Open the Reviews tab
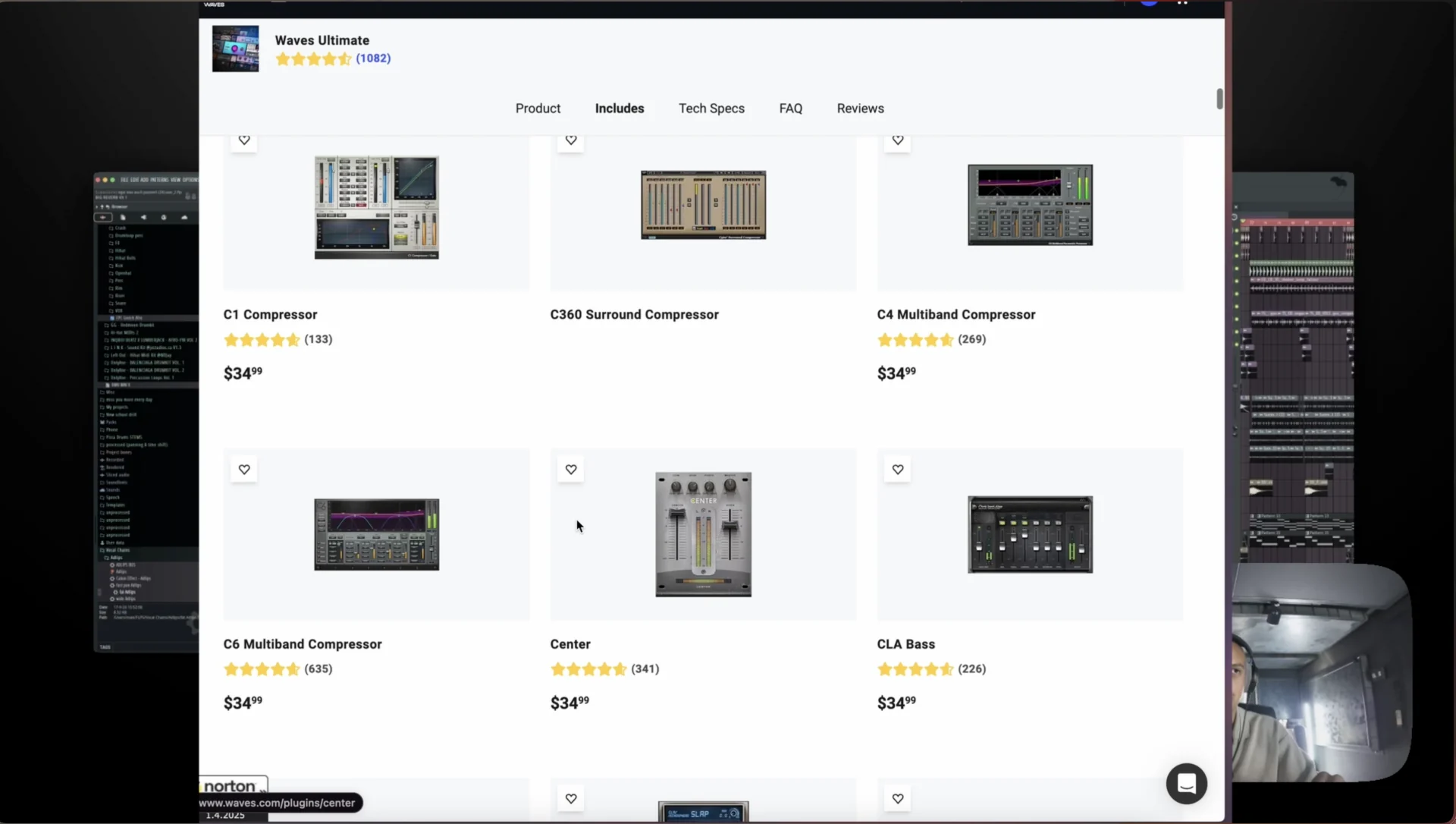Viewport: 1456px width, 824px height. pos(860,109)
